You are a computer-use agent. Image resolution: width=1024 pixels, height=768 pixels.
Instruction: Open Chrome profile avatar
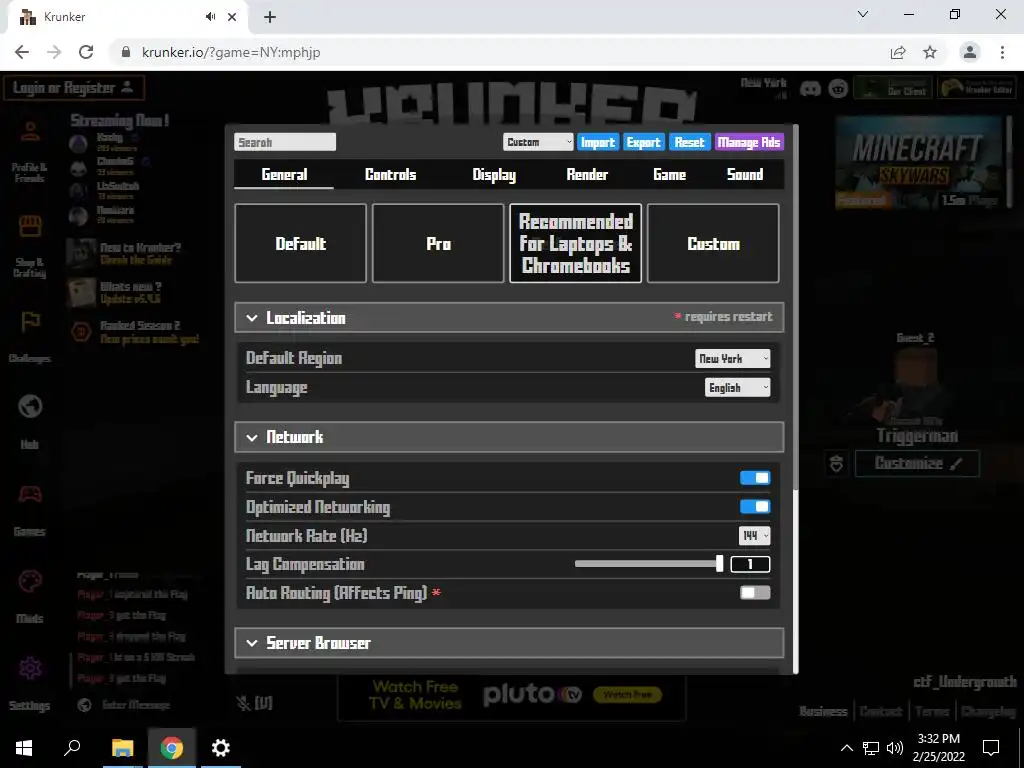tap(970, 52)
